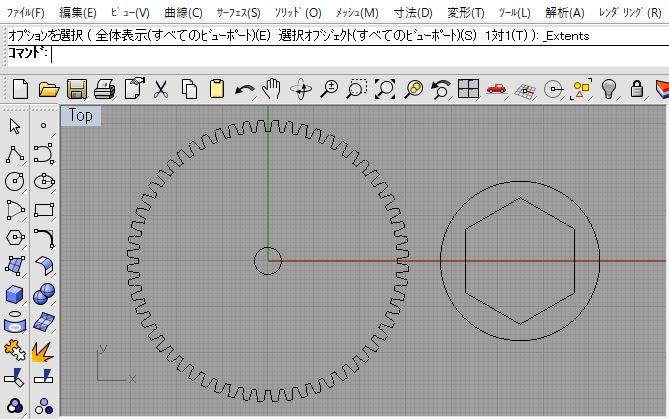Select the Arc tool
The height and width of the screenshot is (419, 669).
[15, 210]
